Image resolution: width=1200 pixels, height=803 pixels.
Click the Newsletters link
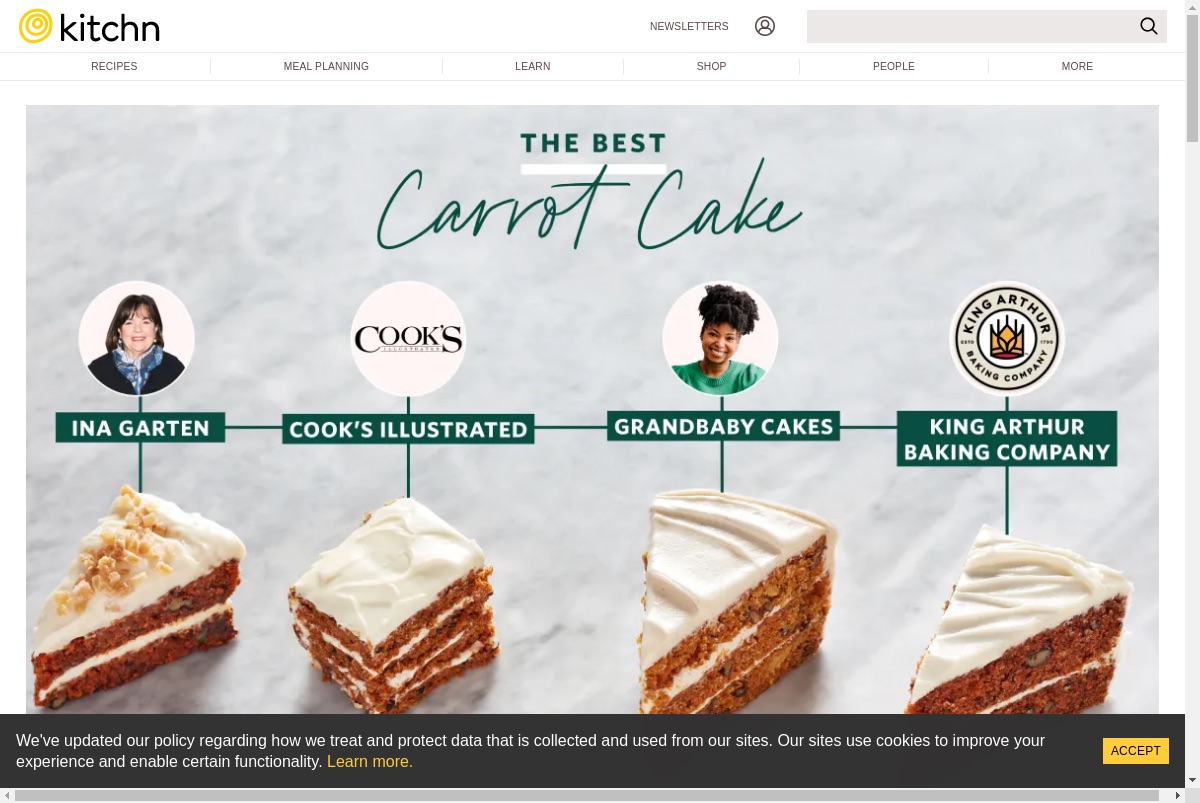(x=689, y=26)
